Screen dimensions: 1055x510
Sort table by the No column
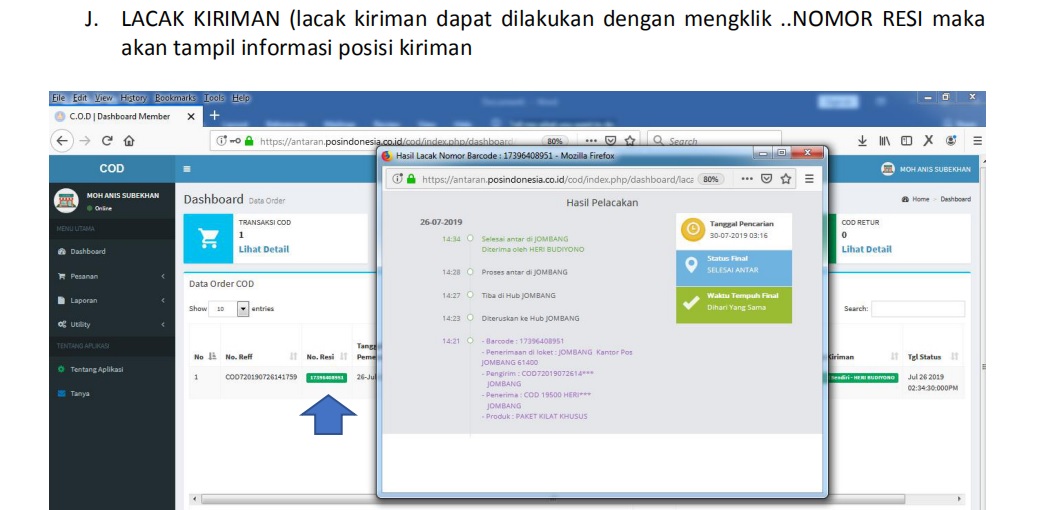tap(203, 357)
